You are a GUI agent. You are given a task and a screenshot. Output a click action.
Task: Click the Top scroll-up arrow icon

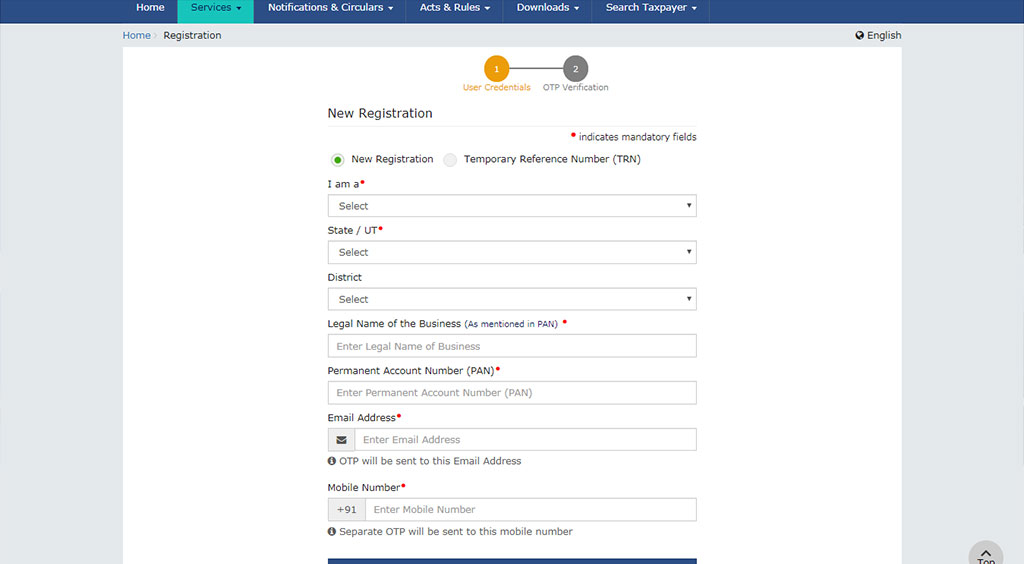[x=986, y=554]
